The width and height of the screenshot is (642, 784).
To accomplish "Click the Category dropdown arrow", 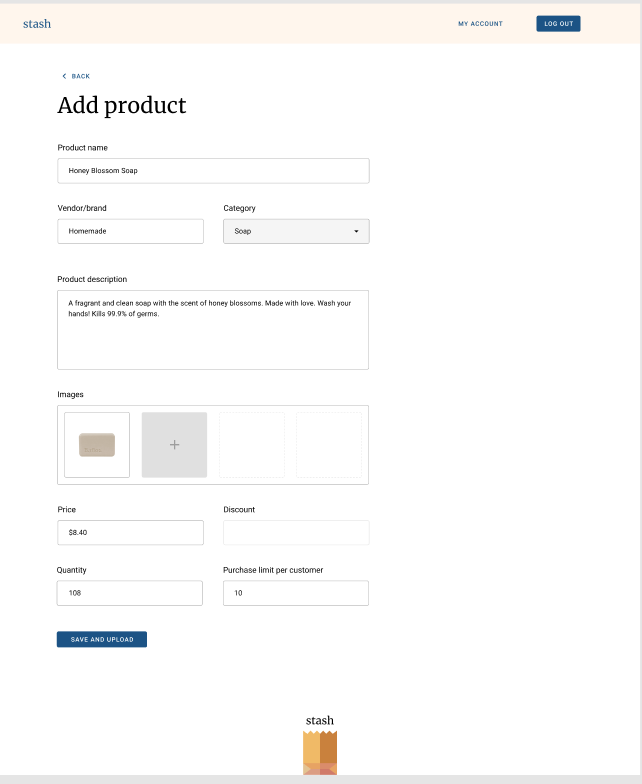I will pos(356,231).
